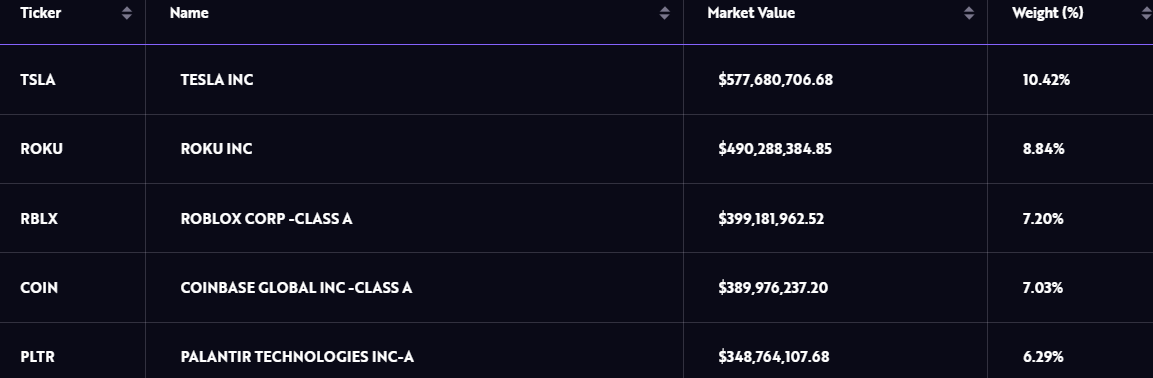Click ROKU INC company name
Image resolution: width=1153 pixels, height=378 pixels.
tap(216, 149)
